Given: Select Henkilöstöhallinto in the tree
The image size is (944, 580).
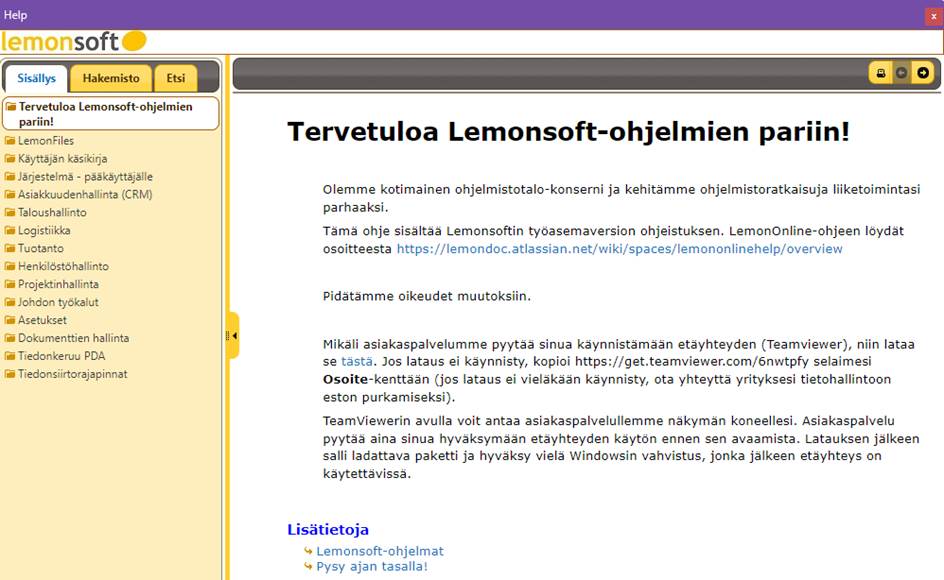Looking at the screenshot, I should pos(63,266).
